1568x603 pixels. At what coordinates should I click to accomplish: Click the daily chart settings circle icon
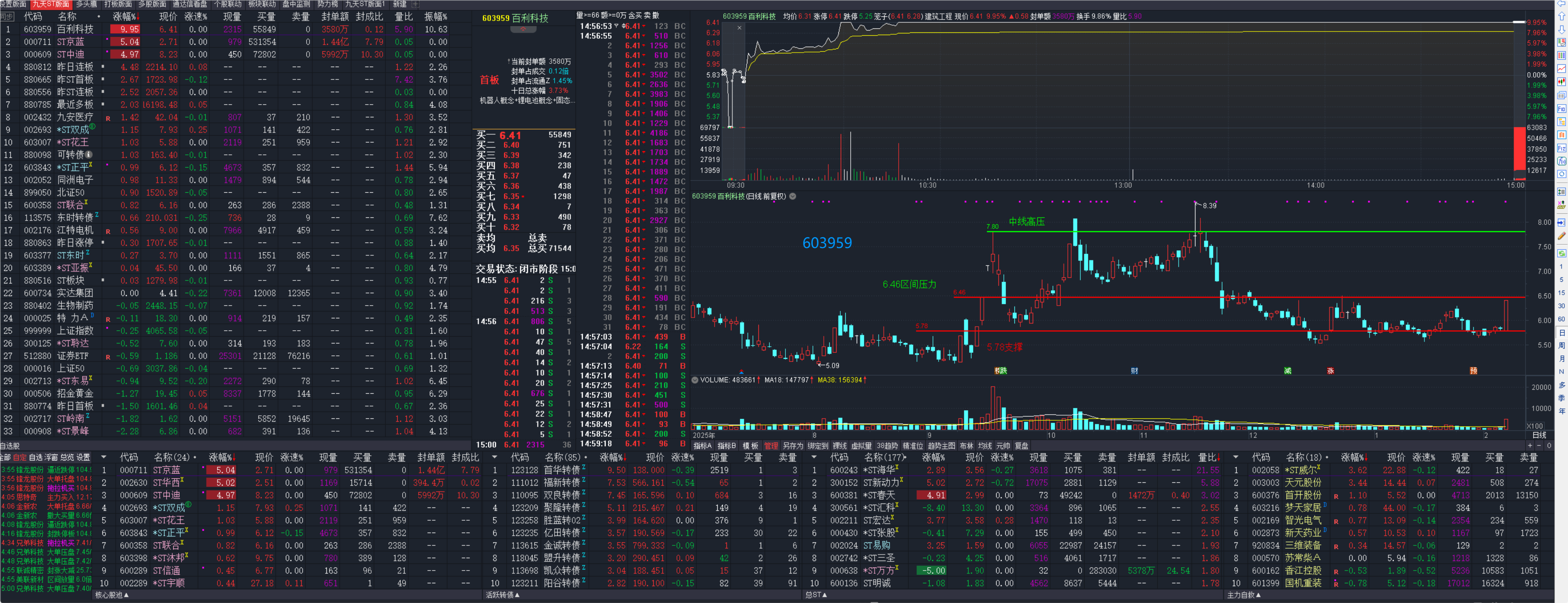coord(793,196)
